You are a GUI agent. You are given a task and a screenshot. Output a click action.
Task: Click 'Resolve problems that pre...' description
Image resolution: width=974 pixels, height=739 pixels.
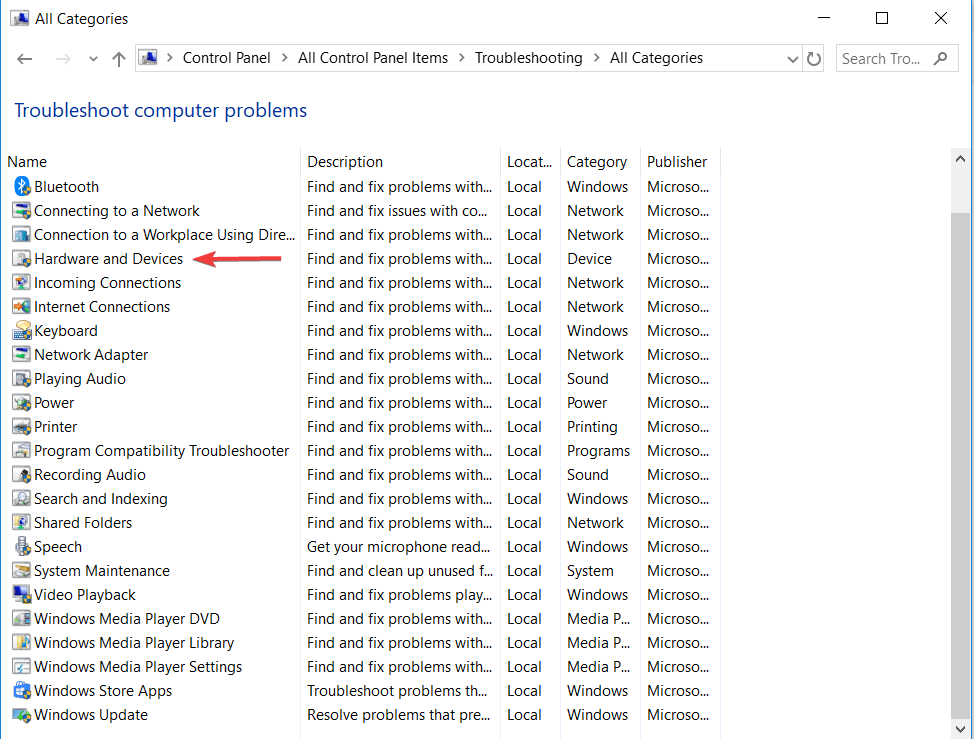pos(398,715)
